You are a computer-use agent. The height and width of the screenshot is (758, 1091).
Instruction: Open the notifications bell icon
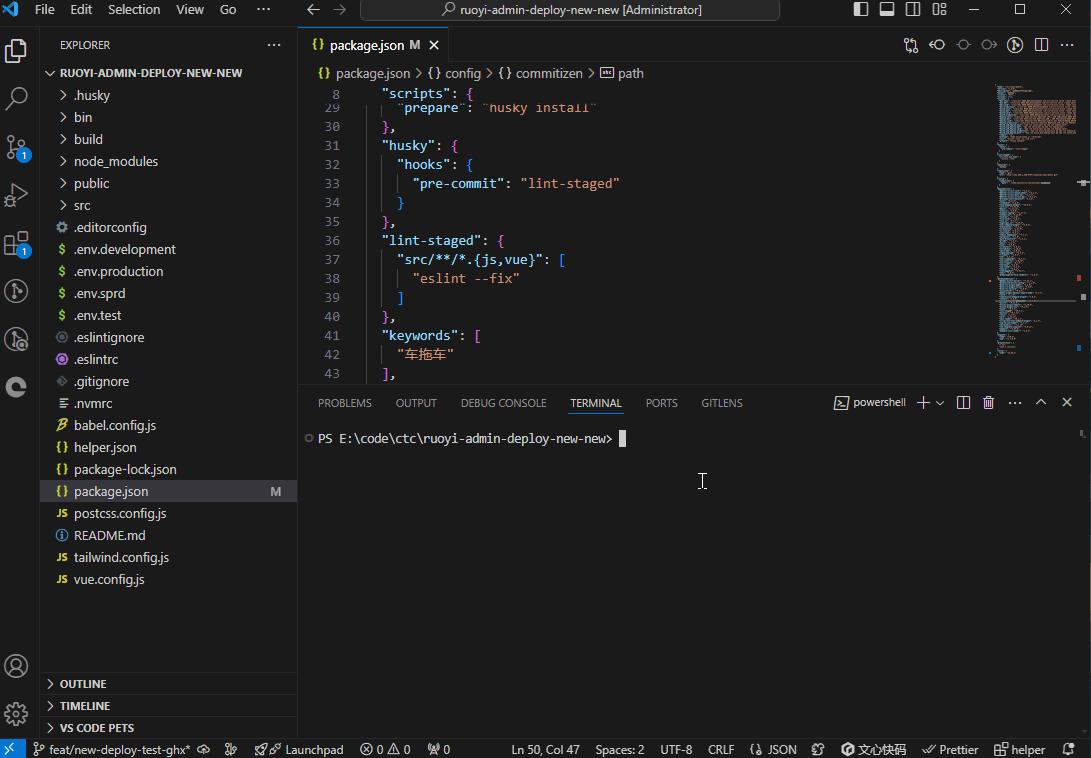point(1069,750)
